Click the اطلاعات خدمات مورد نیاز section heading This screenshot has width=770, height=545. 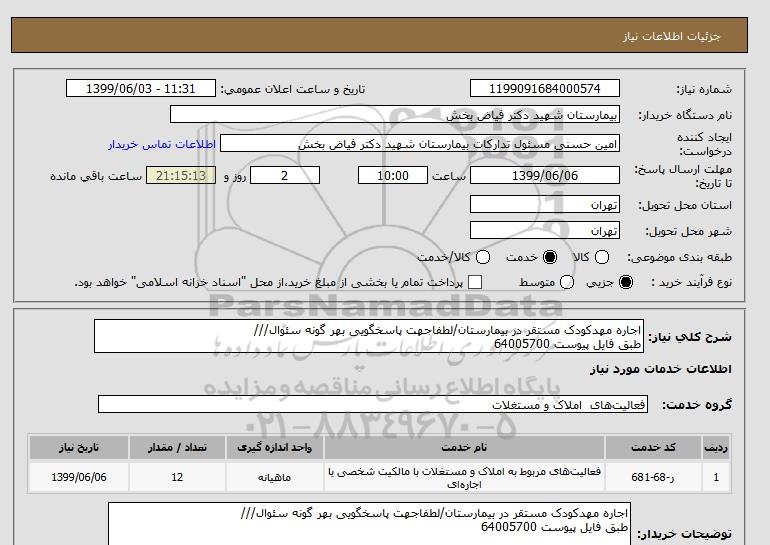[x=660, y=369]
